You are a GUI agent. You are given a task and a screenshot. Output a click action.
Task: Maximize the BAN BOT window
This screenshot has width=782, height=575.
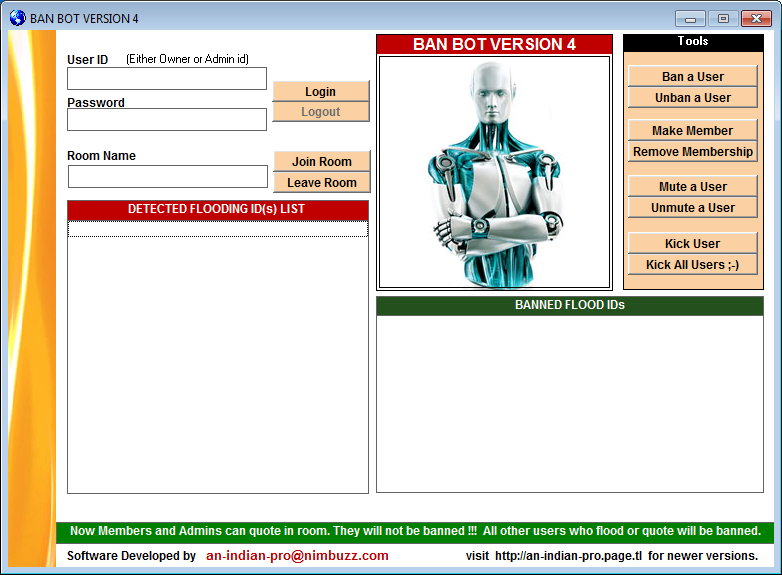tap(723, 18)
